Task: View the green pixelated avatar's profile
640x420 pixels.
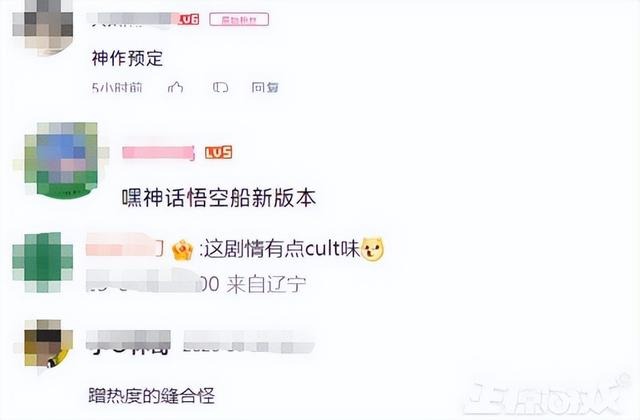Action: (x=43, y=262)
